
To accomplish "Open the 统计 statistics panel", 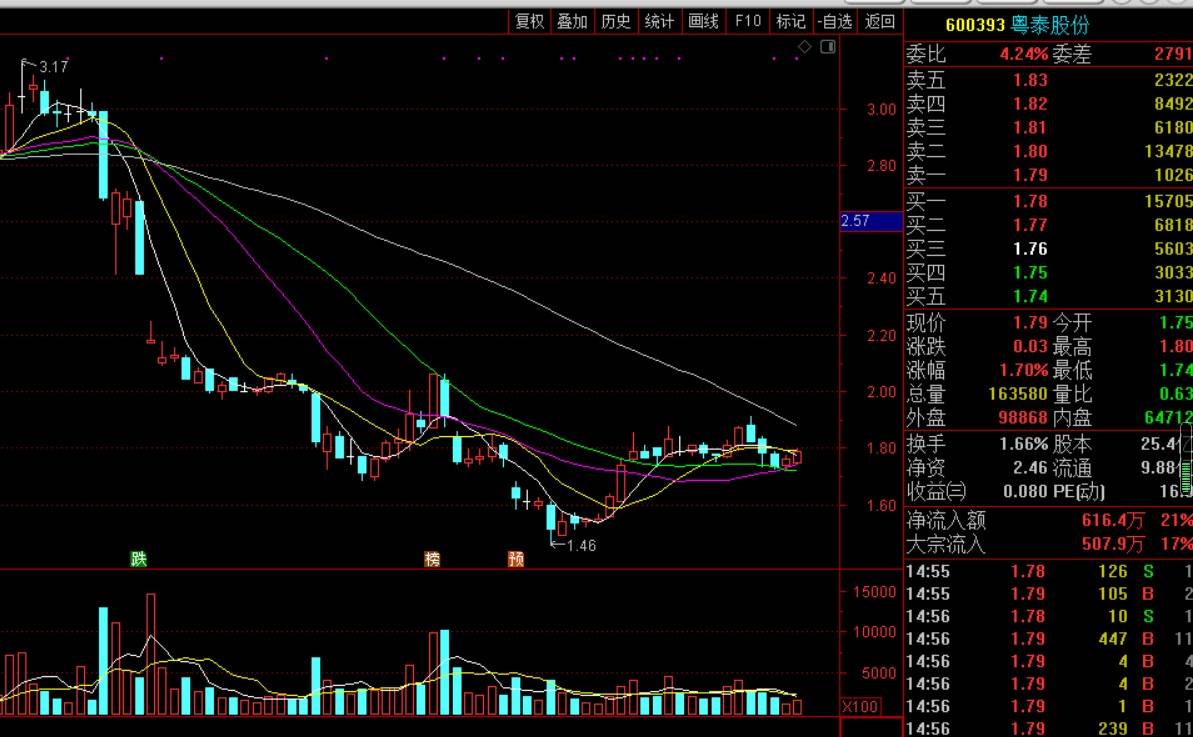I will (x=659, y=21).
